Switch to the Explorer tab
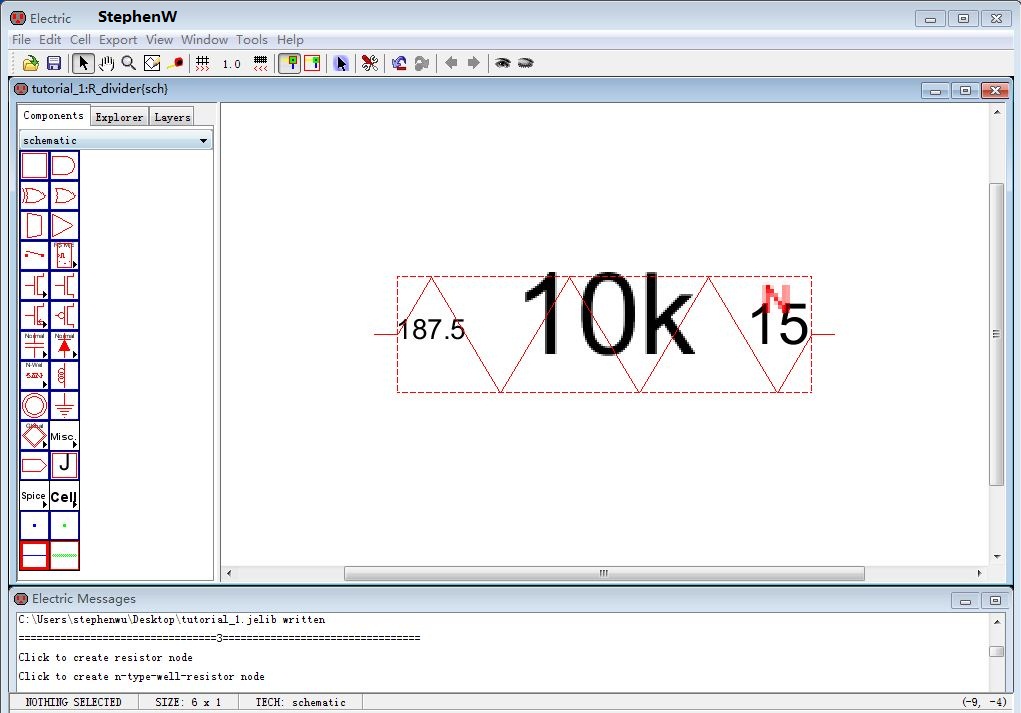This screenshot has height=713, width=1021. click(119, 117)
